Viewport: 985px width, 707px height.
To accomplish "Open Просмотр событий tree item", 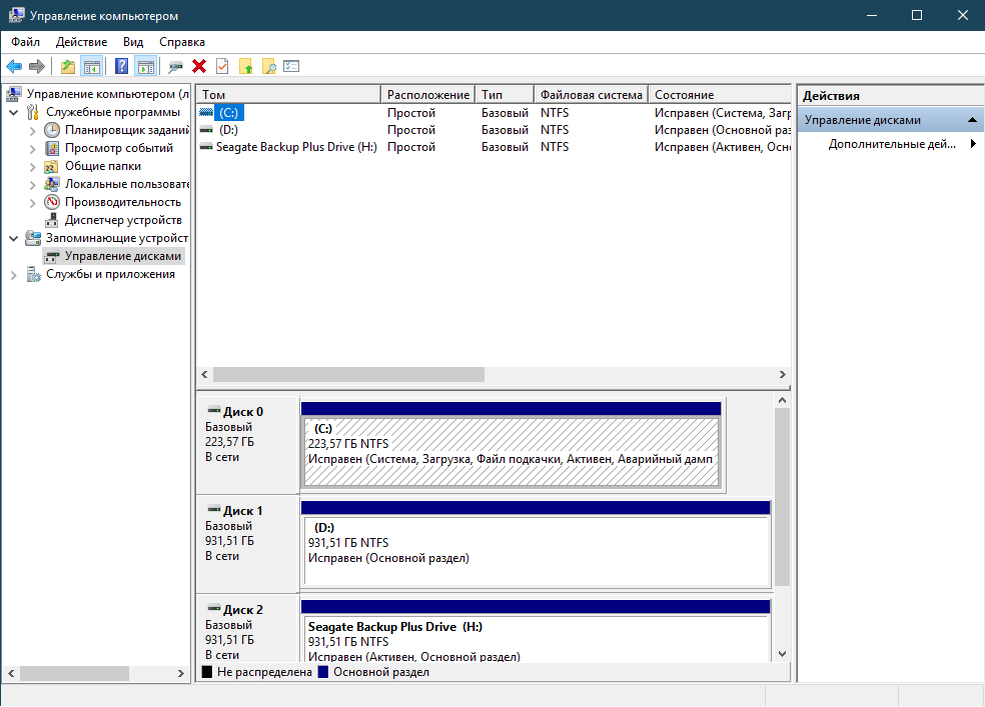I will point(119,148).
